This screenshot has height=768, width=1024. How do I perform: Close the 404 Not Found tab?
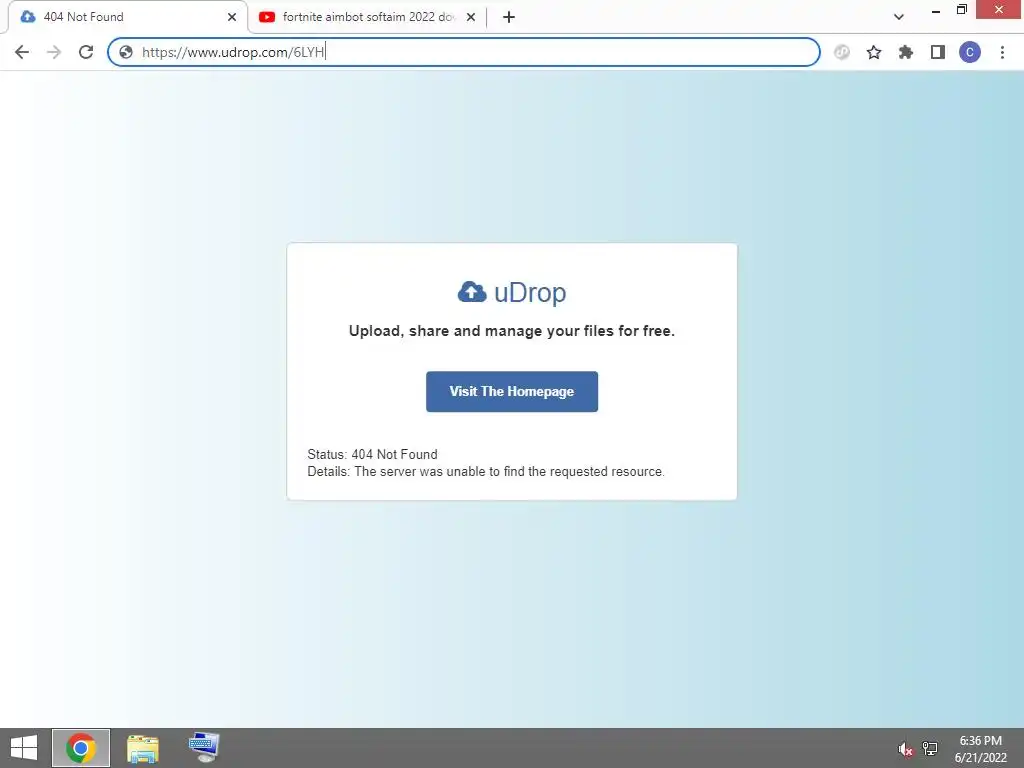point(232,17)
